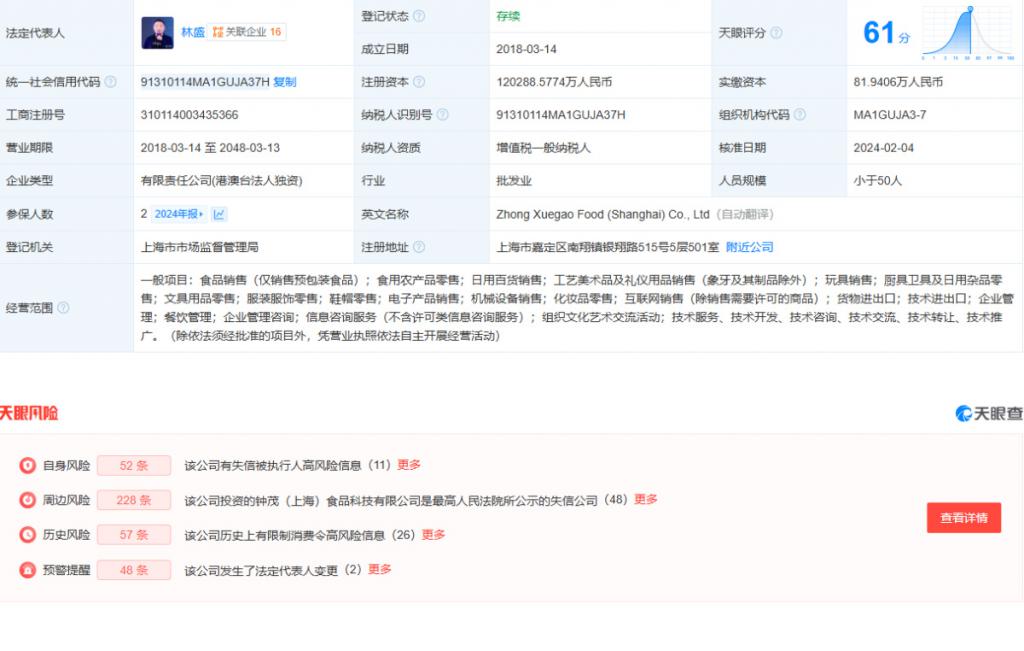Click the help icon beside 登记状态
The image size is (1024, 651).
point(419,16)
